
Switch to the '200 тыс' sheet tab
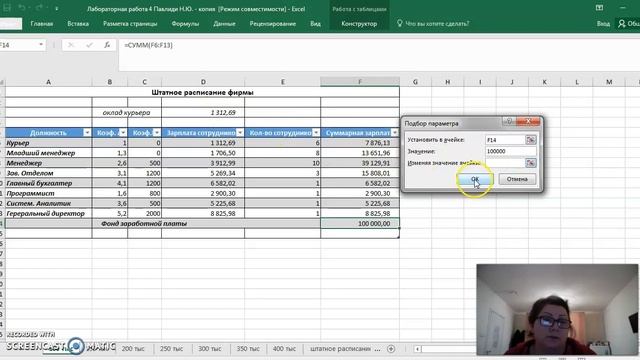133,349
